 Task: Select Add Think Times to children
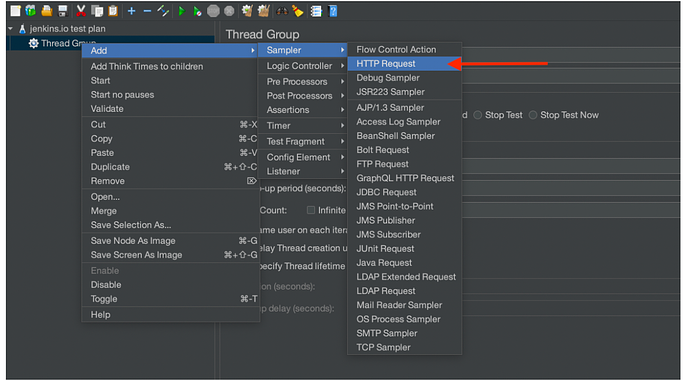click(170, 66)
